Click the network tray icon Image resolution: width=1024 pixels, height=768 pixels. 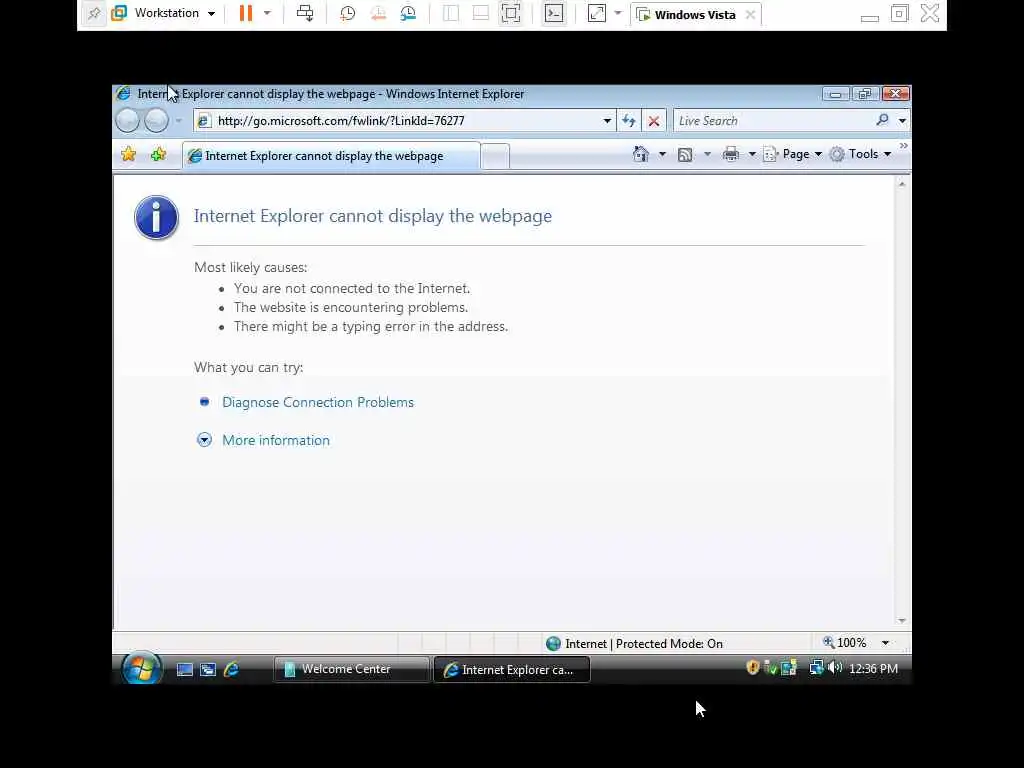tap(816, 667)
